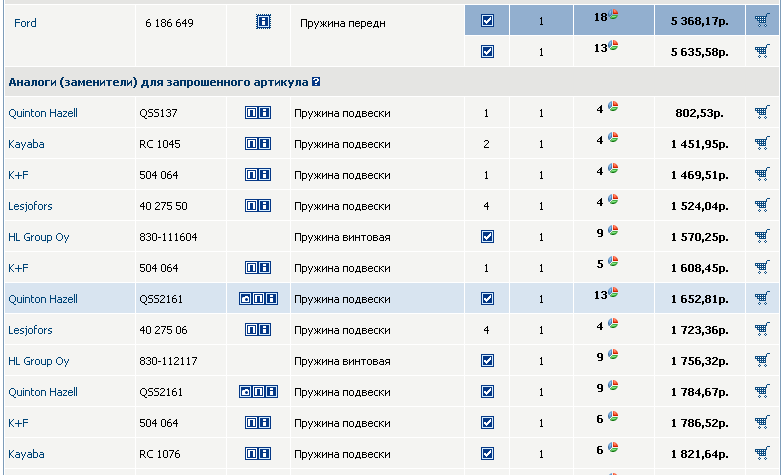Add Kayaba RC 1045 to cart
783x475 pixels.
point(762,143)
